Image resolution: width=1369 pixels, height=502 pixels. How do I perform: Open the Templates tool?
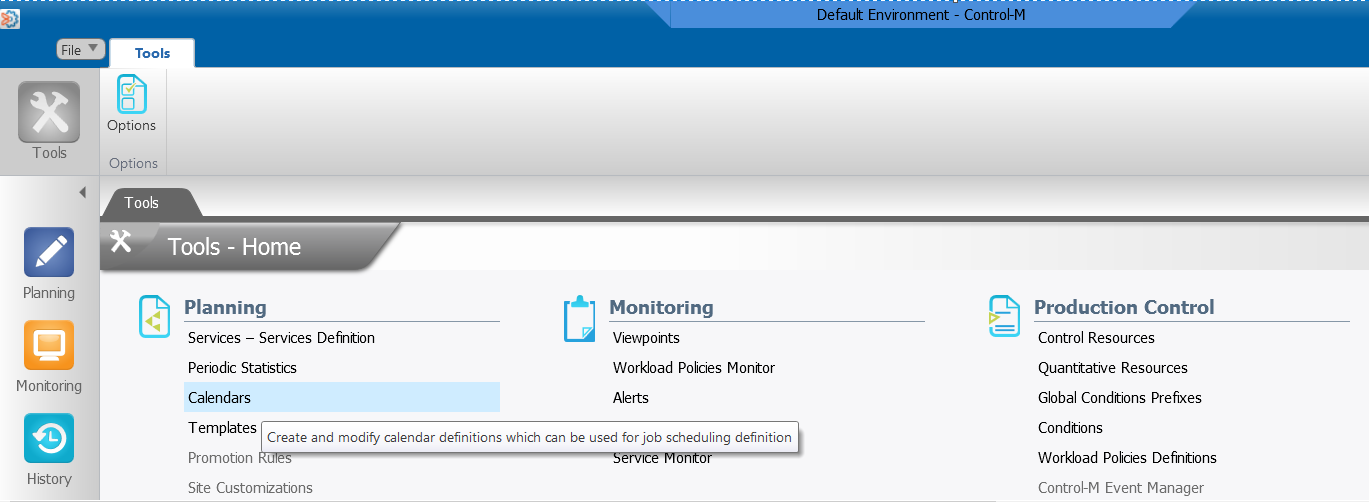[x=222, y=428]
